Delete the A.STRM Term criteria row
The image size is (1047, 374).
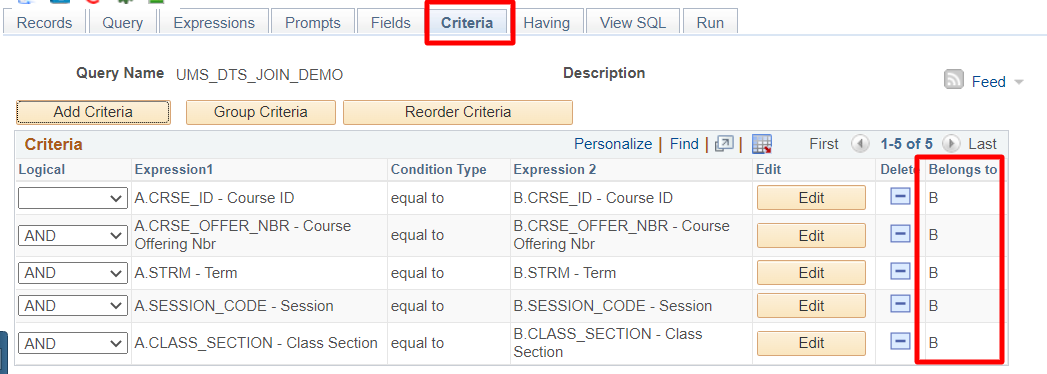(901, 272)
